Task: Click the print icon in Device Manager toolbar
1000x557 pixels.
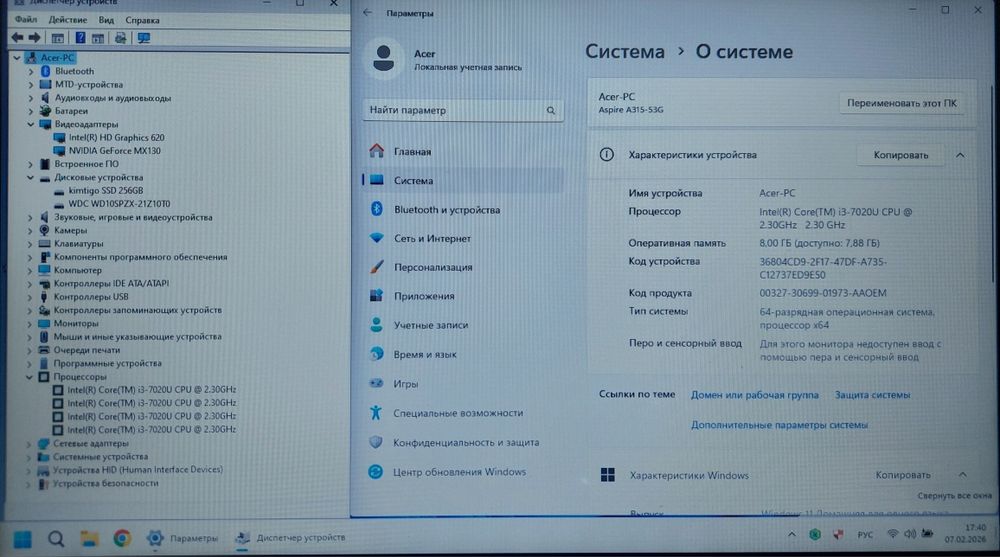Action: (121, 38)
